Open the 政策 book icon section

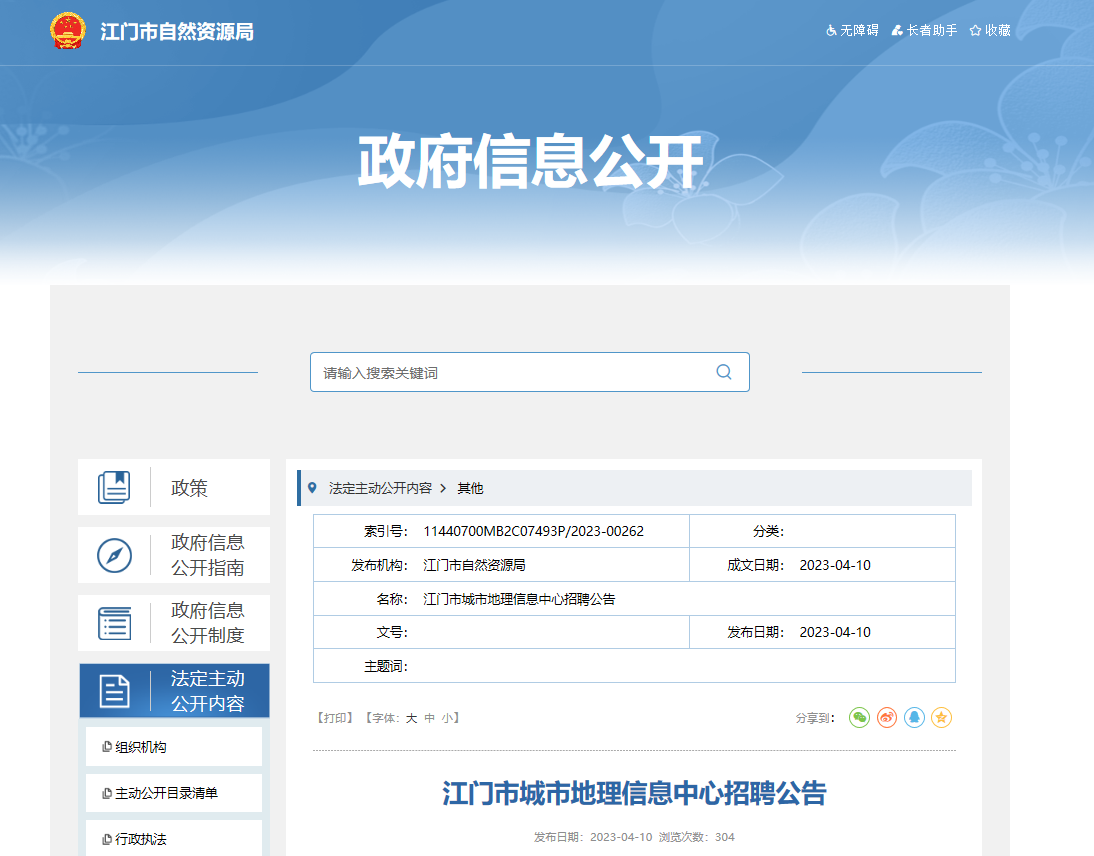pos(114,488)
